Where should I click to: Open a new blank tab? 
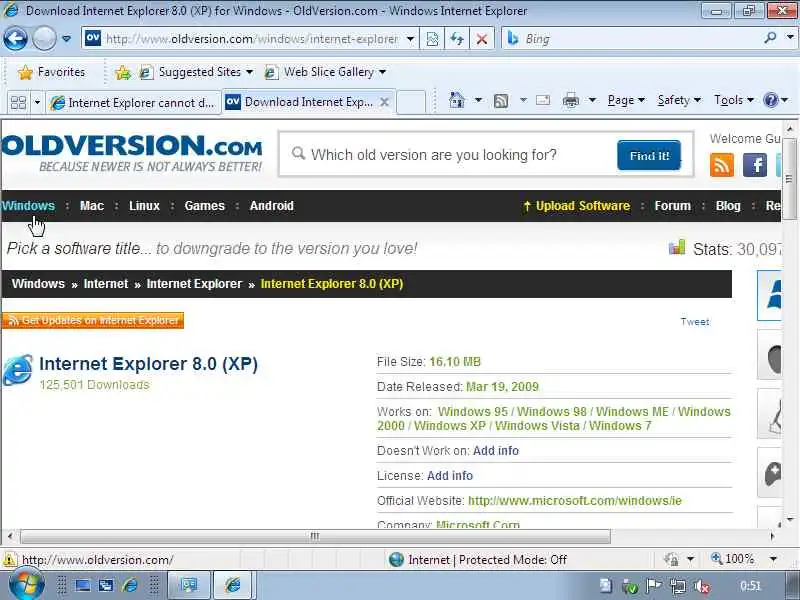(411, 102)
